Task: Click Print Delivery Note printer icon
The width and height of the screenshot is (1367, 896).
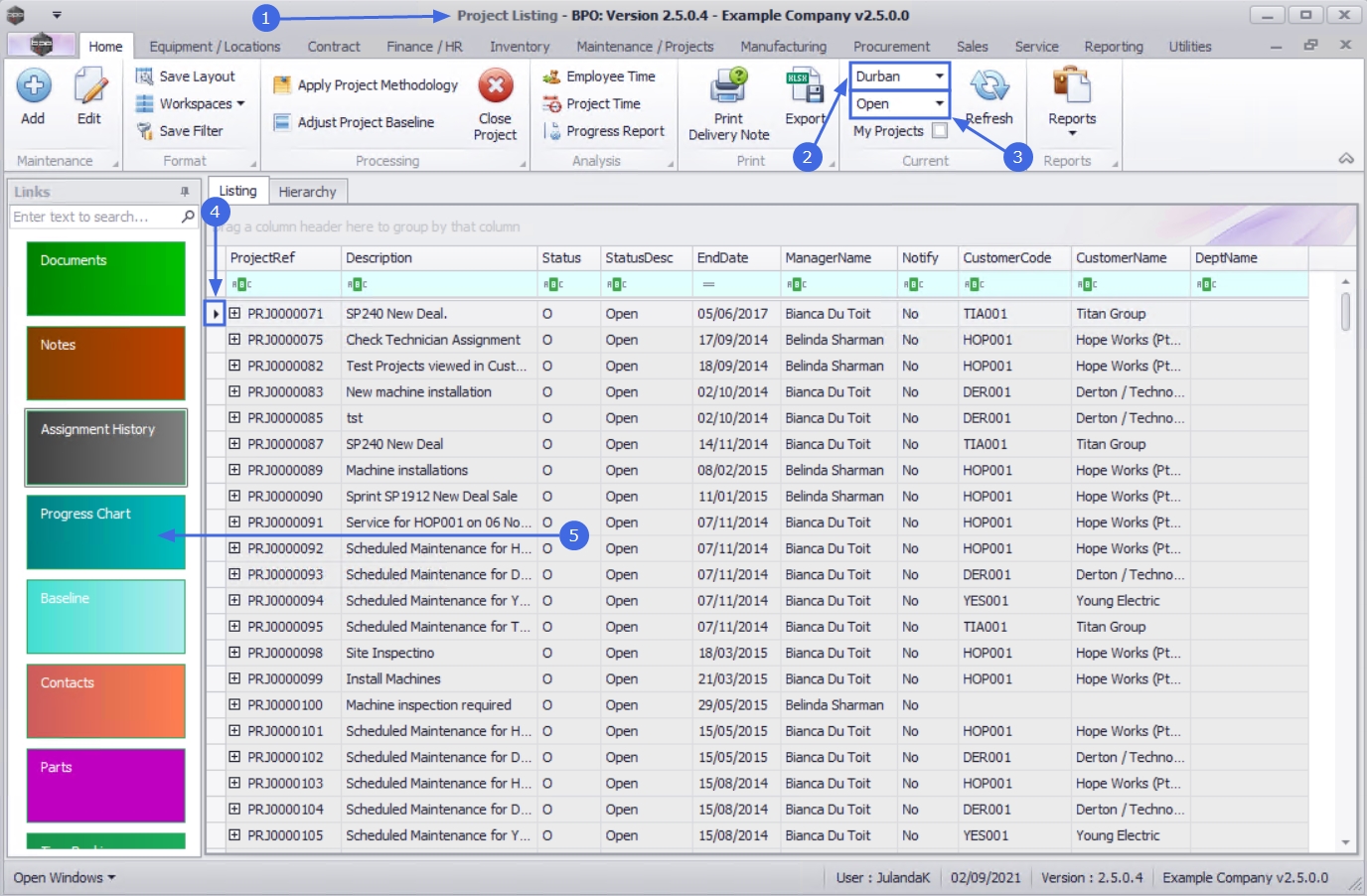Action: [728, 87]
